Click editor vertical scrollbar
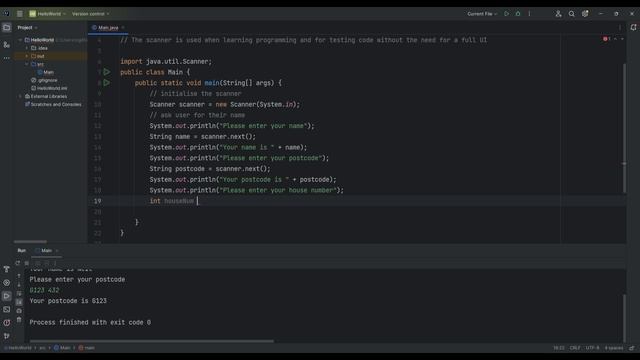The width and height of the screenshot is (640, 360). pyautogui.click(x=624, y=128)
